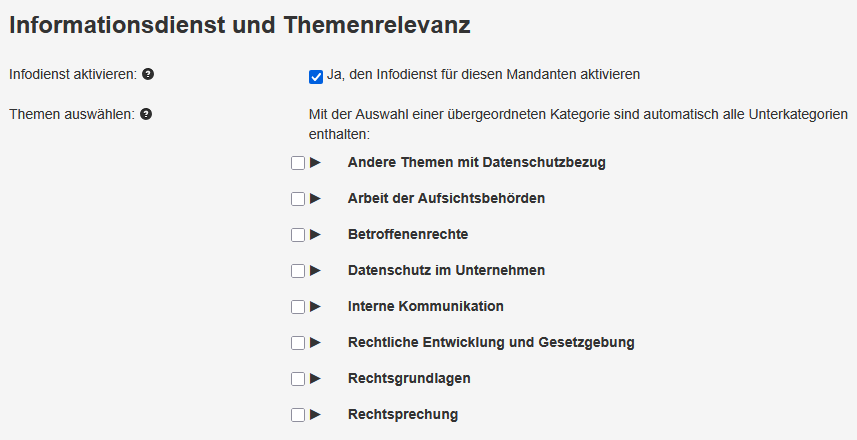Viewport: 857px width, 440px height.
Task: Expand the Rechtsprechung category arrow
Action: 315,414
